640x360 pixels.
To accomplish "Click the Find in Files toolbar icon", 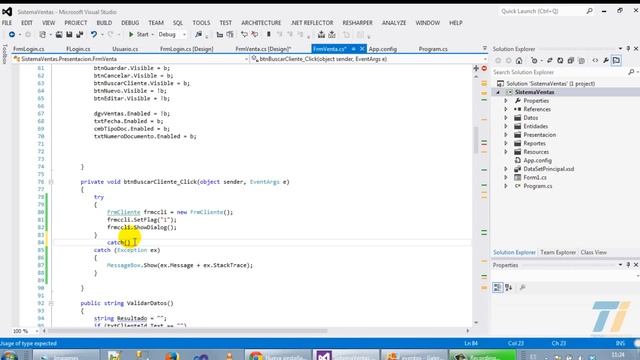I will [198, 35].
